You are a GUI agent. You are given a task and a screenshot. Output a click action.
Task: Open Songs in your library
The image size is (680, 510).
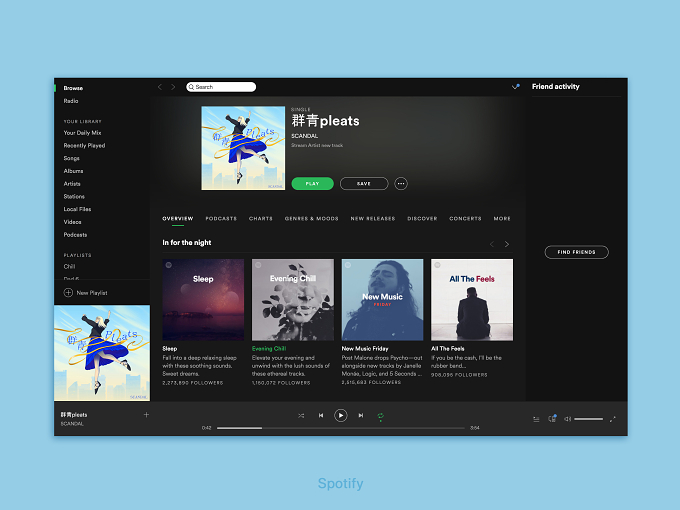tap(72, 158)
